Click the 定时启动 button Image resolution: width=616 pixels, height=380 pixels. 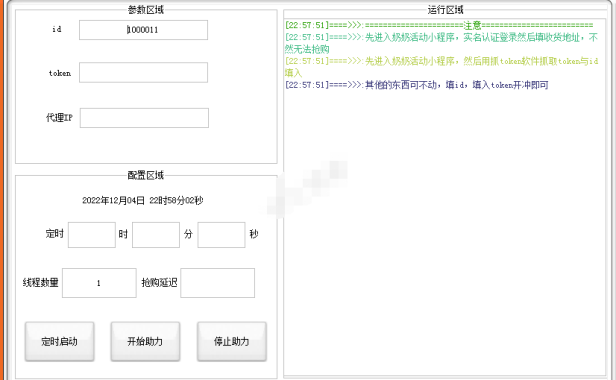(60, 341)
